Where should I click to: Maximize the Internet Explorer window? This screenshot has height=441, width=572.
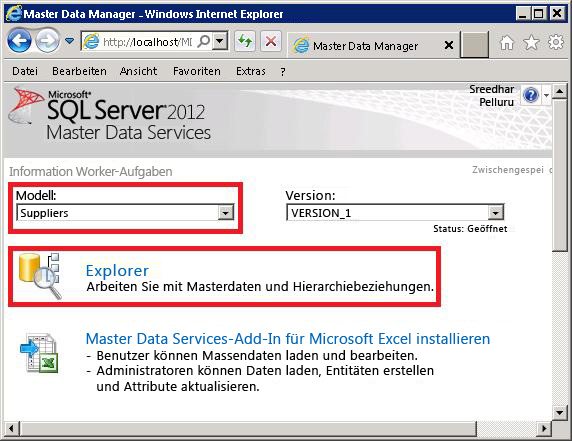[x=539, y=14]
